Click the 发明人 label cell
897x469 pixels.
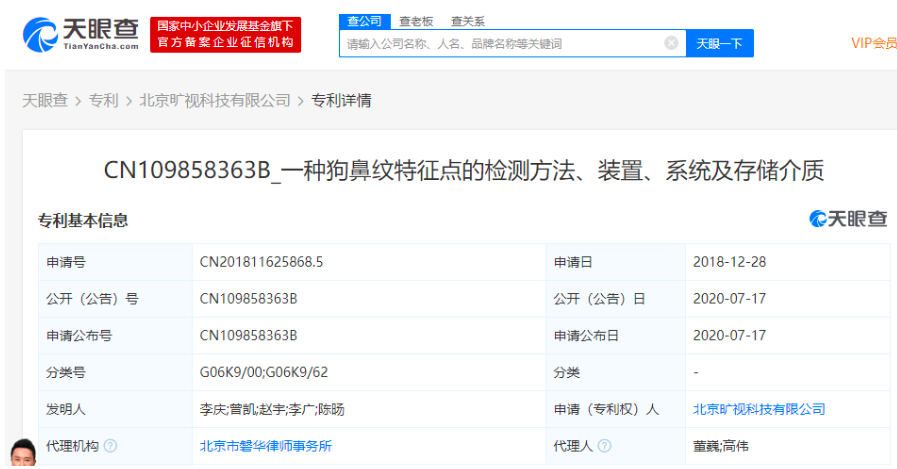[x=116, y=409]
